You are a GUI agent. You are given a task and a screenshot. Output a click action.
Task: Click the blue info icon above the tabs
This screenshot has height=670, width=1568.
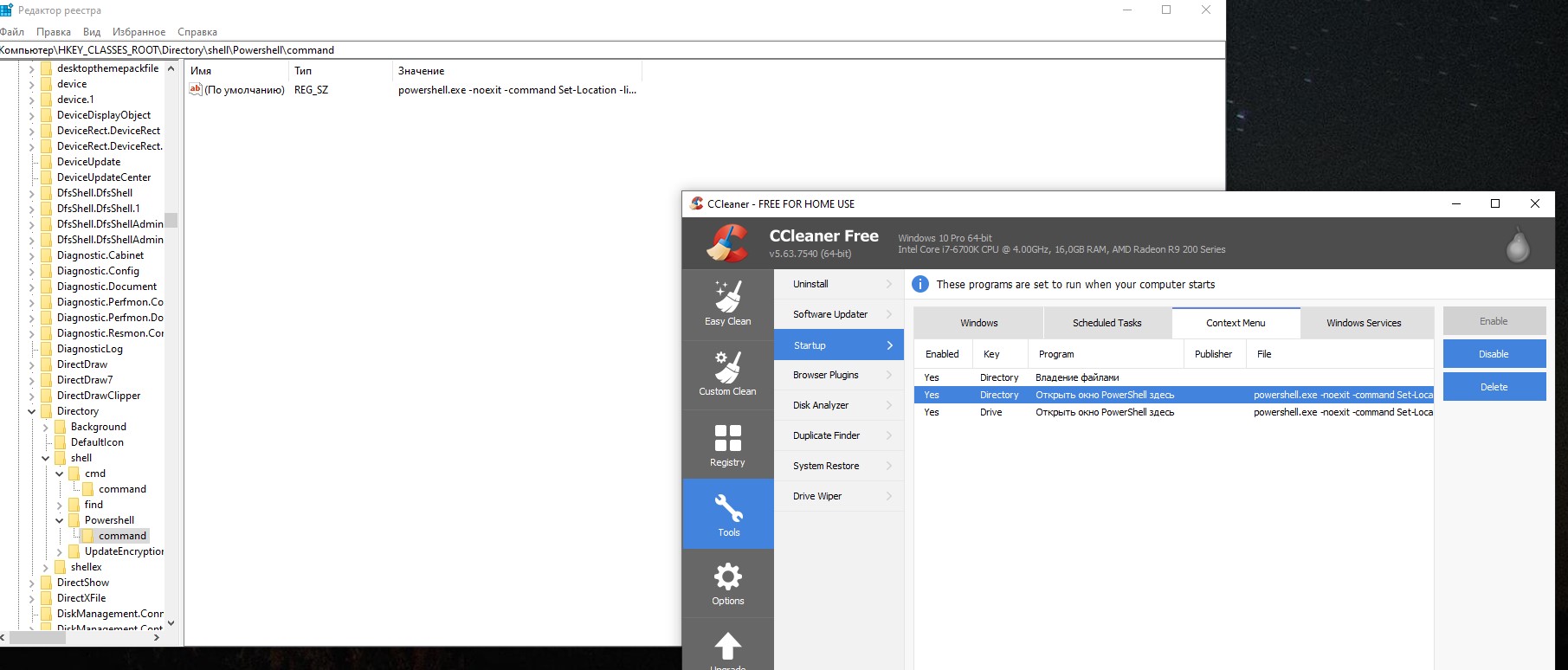click(920, 284)
